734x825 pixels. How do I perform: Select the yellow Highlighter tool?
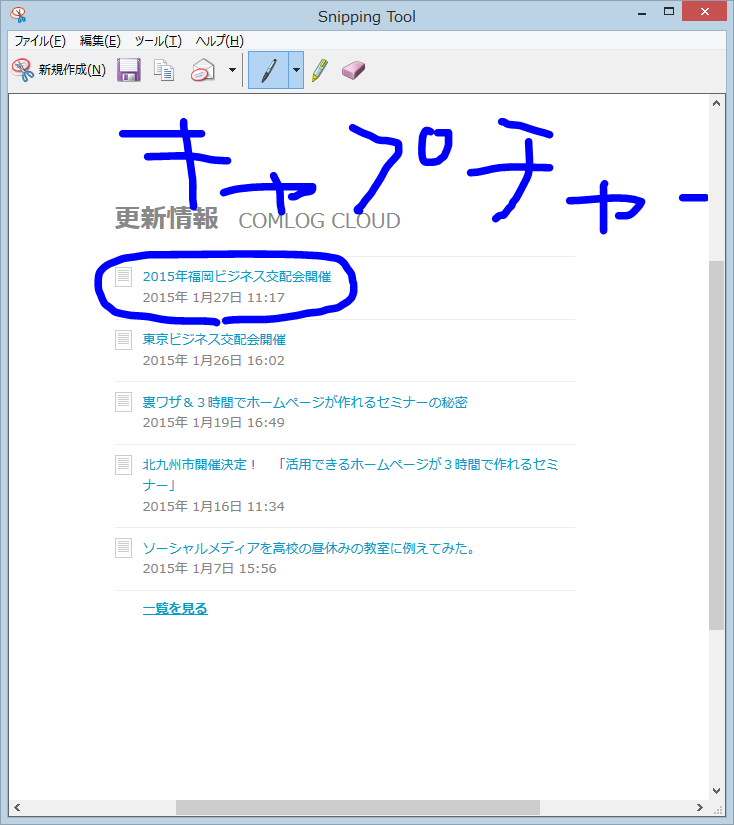point(319,70)
